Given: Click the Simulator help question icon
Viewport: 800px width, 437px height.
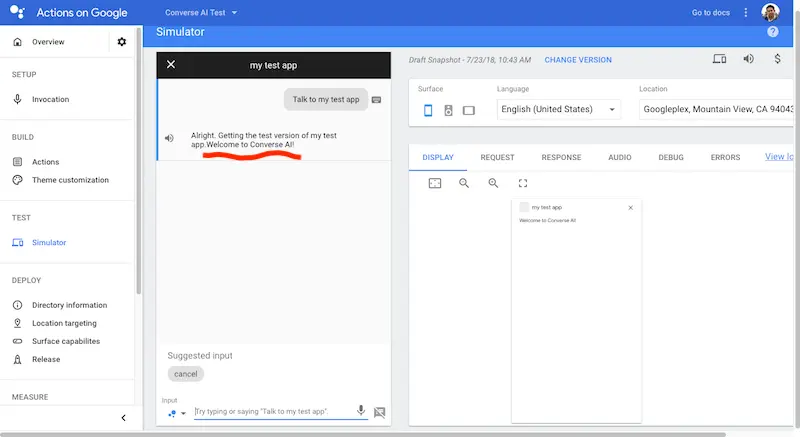Looking at the screenshot, I should tap(773, 32).
